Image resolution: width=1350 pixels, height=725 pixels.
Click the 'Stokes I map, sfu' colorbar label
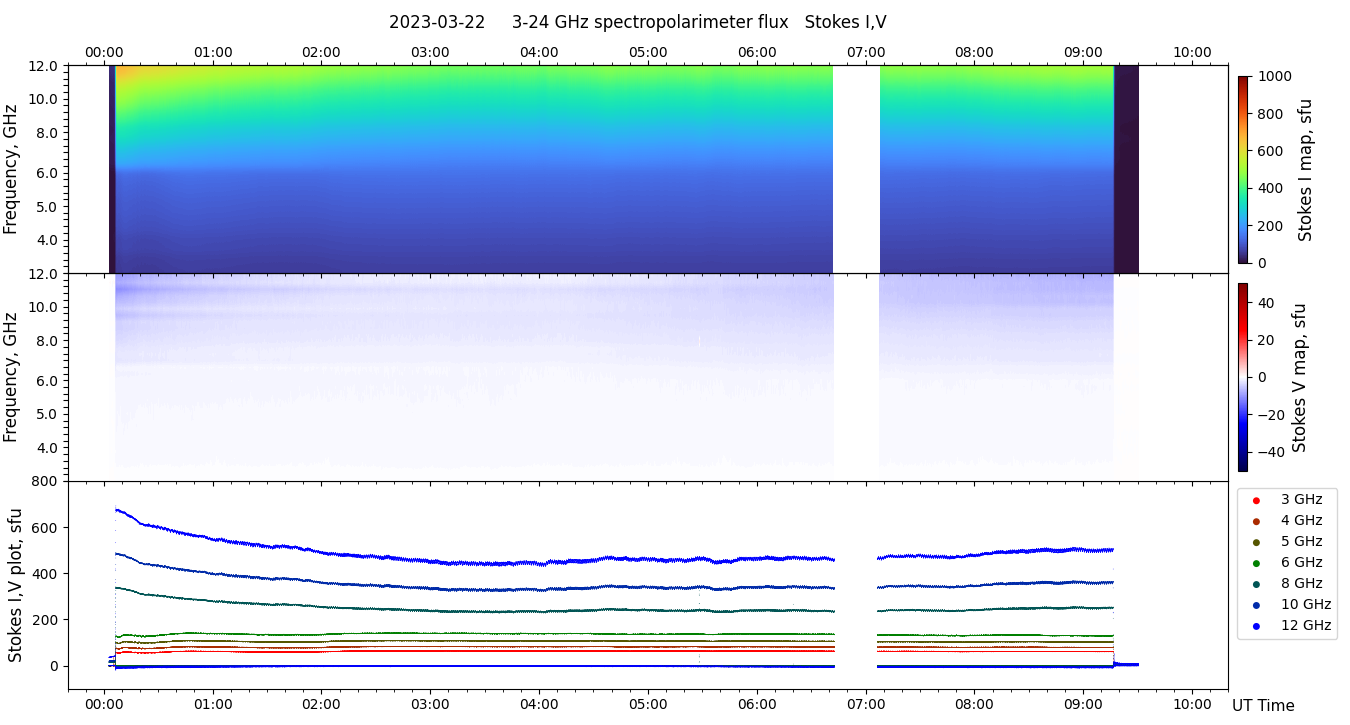point(1305,169)
